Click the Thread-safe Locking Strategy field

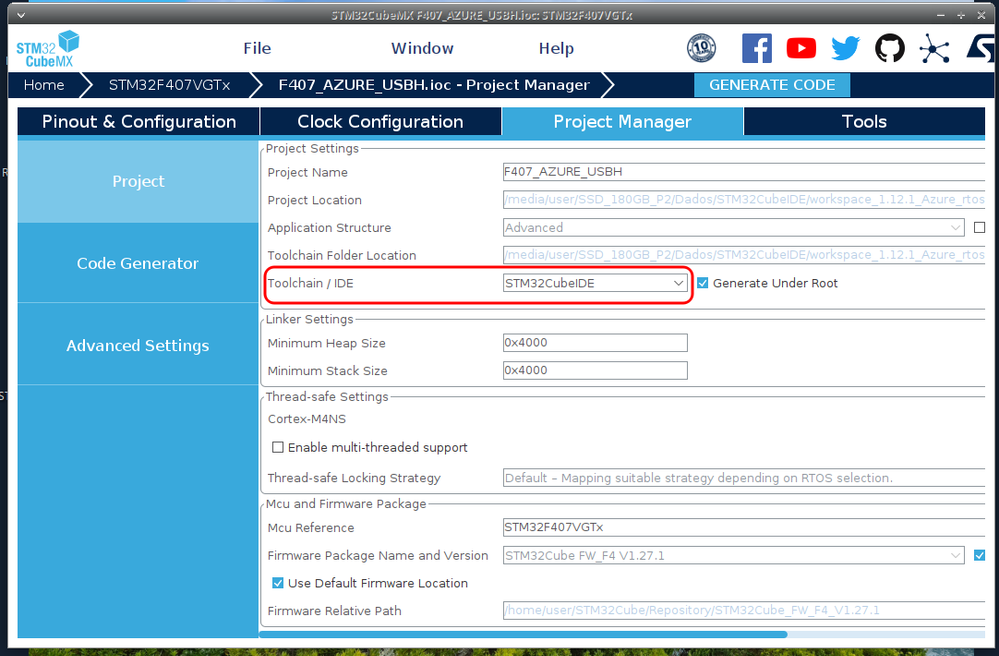(744, 478)
